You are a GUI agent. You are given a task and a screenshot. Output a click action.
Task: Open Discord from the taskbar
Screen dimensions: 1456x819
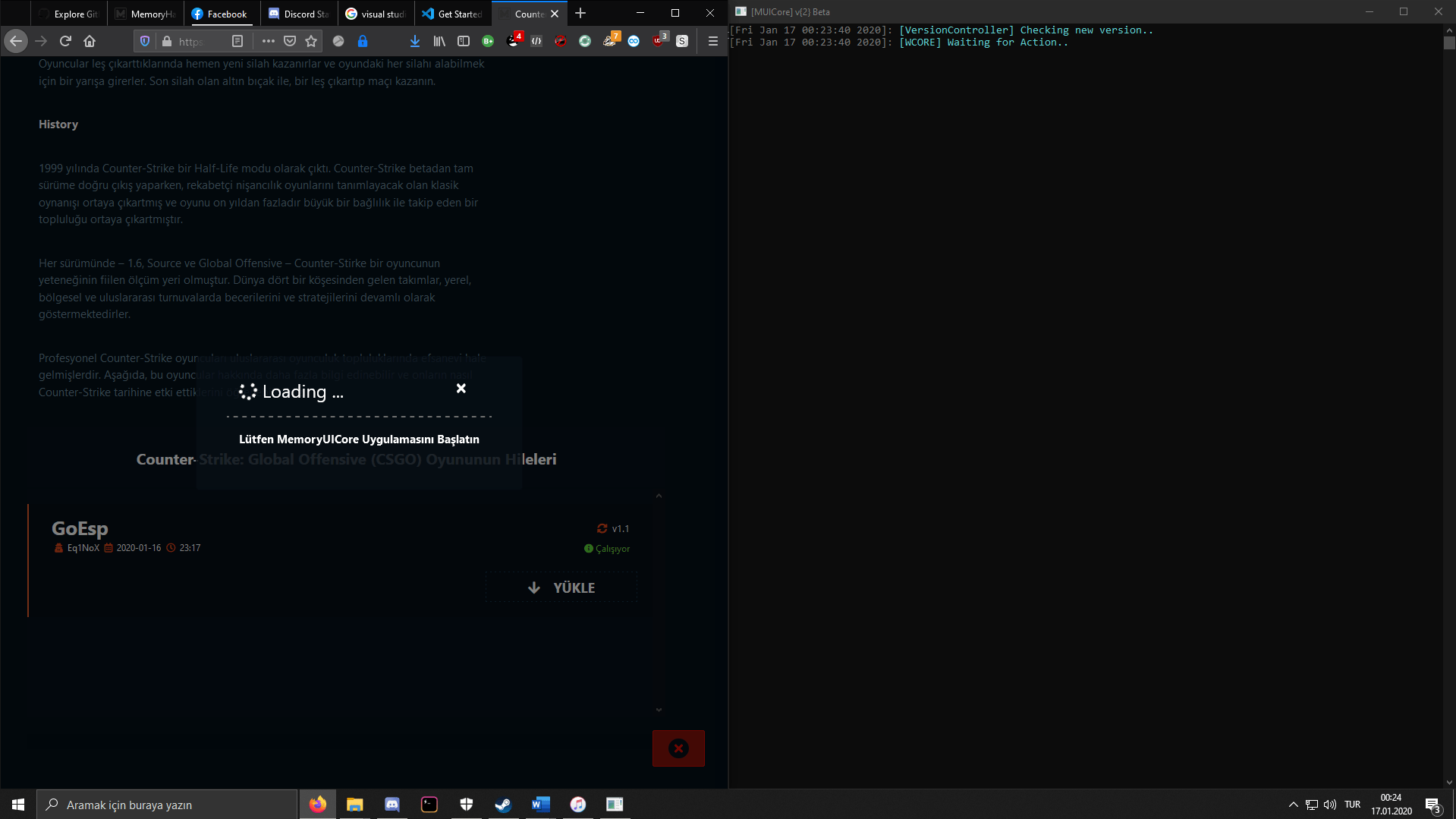392,805
